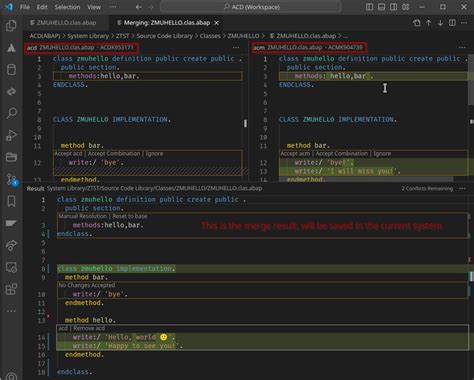
Task: Click the VS Code logo in title bar
Action: tap(9, 7)
